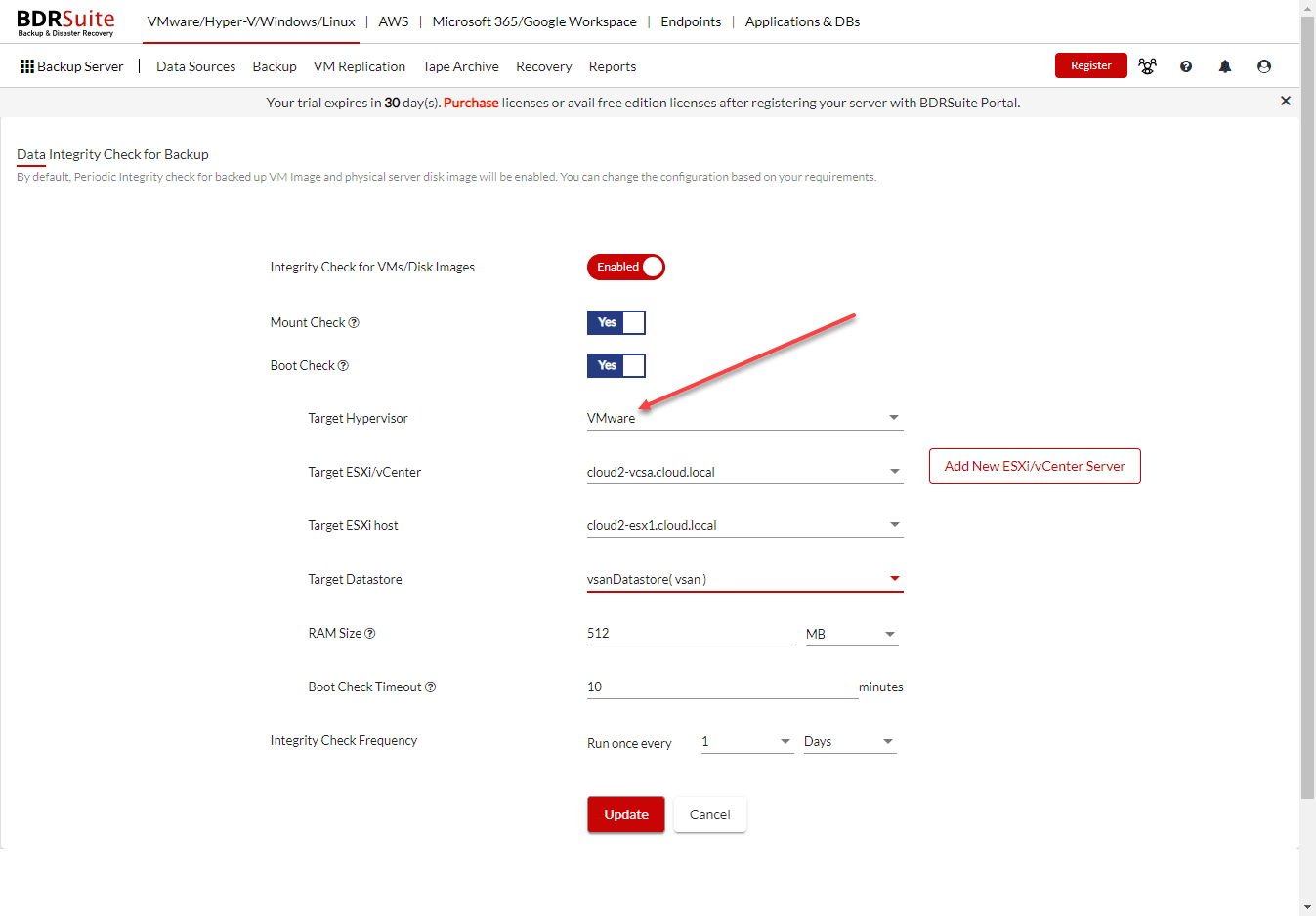This screenshot has height=916, width=1316.
Task: Click the Boot Check Timeout input field
Action: coord(722,687)
